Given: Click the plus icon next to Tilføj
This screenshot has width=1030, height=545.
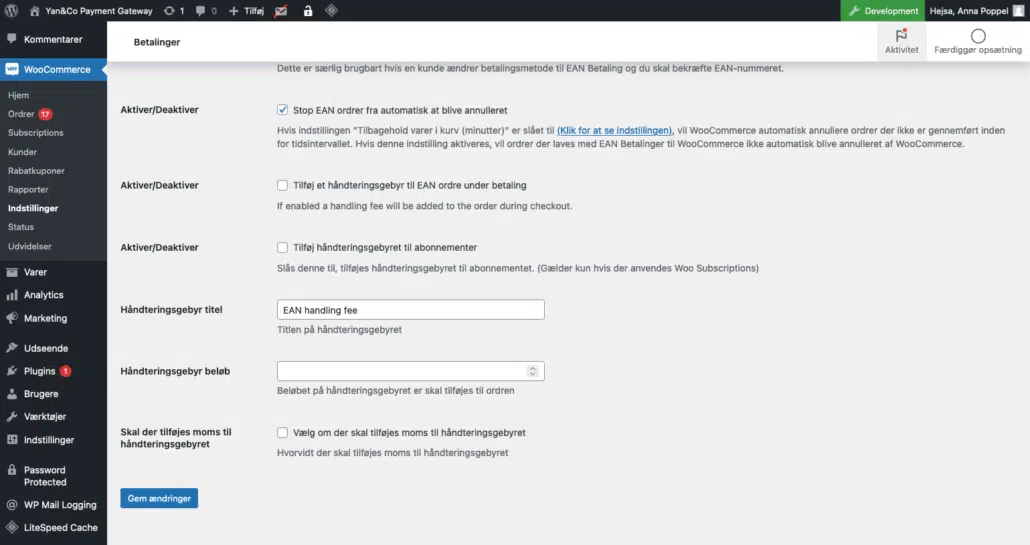Looking at the screenshot, I should [x=233, y=11].
